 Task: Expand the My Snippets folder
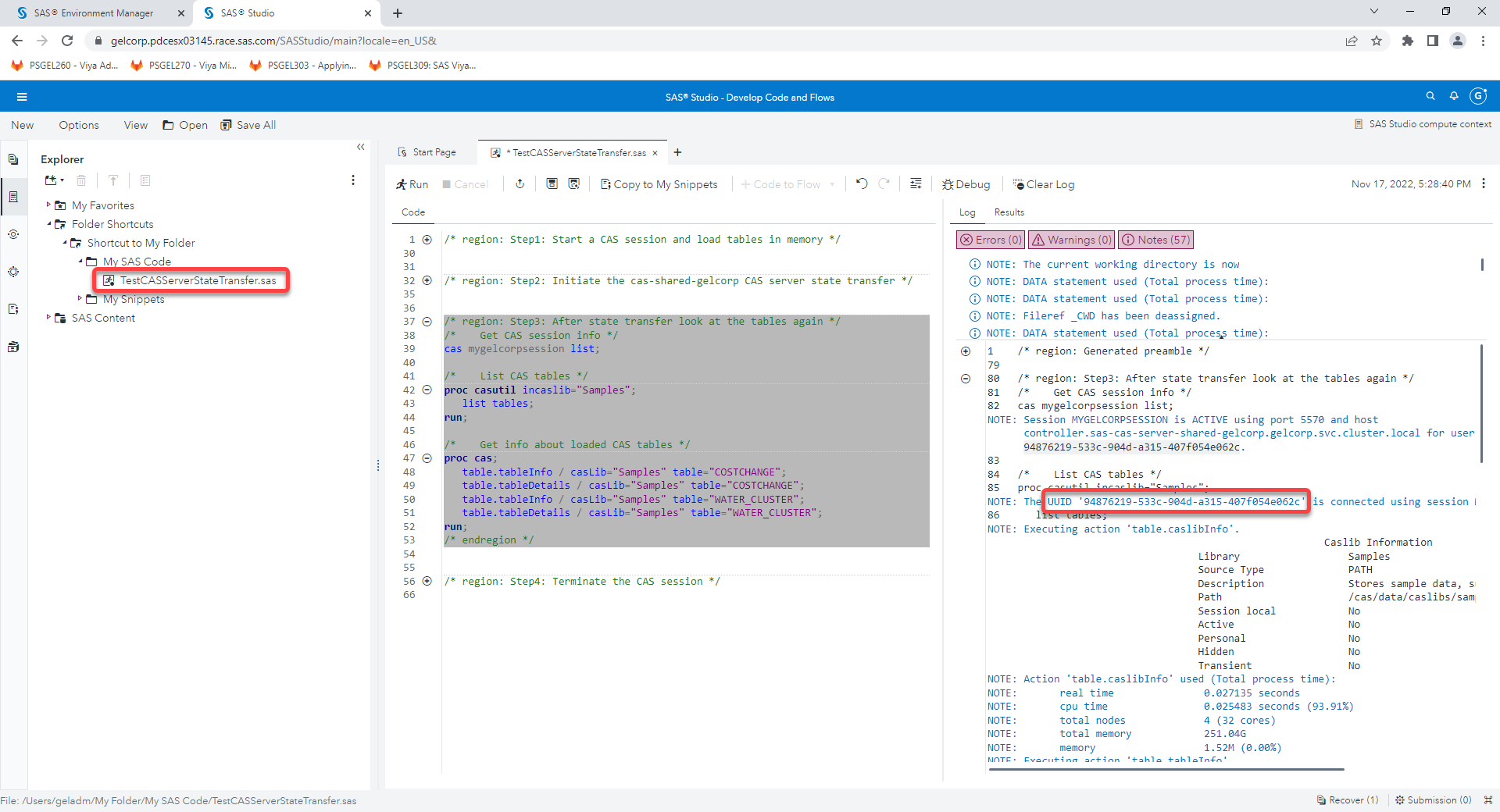tap(80, 298)
